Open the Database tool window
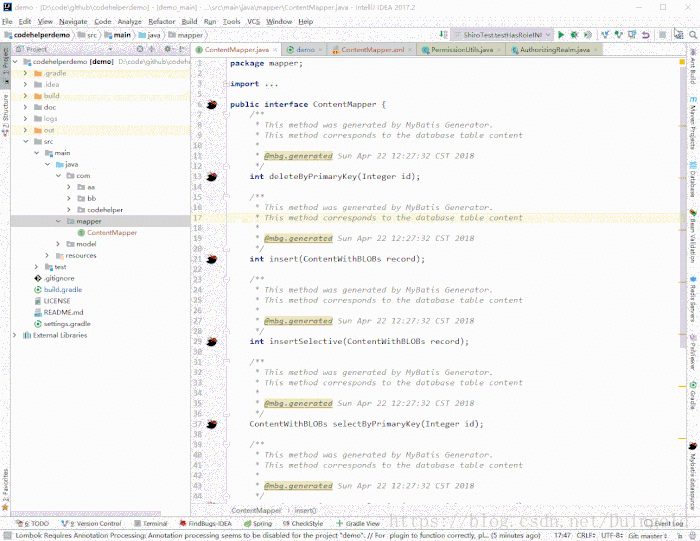Viewport: 700px width, 541px height. click(693, 179)
